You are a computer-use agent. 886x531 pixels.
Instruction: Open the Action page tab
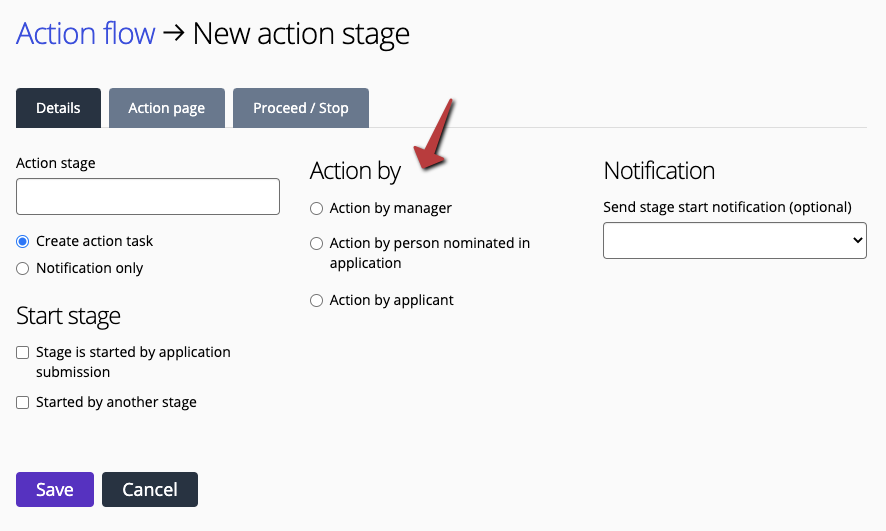tap(167, 108)
